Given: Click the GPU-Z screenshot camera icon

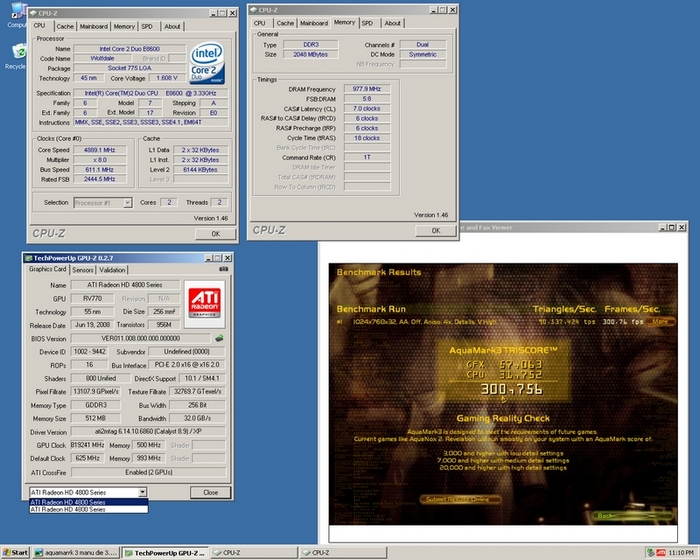Looking at the screenshot, I should pyautogui.click(x=224, y=269).
